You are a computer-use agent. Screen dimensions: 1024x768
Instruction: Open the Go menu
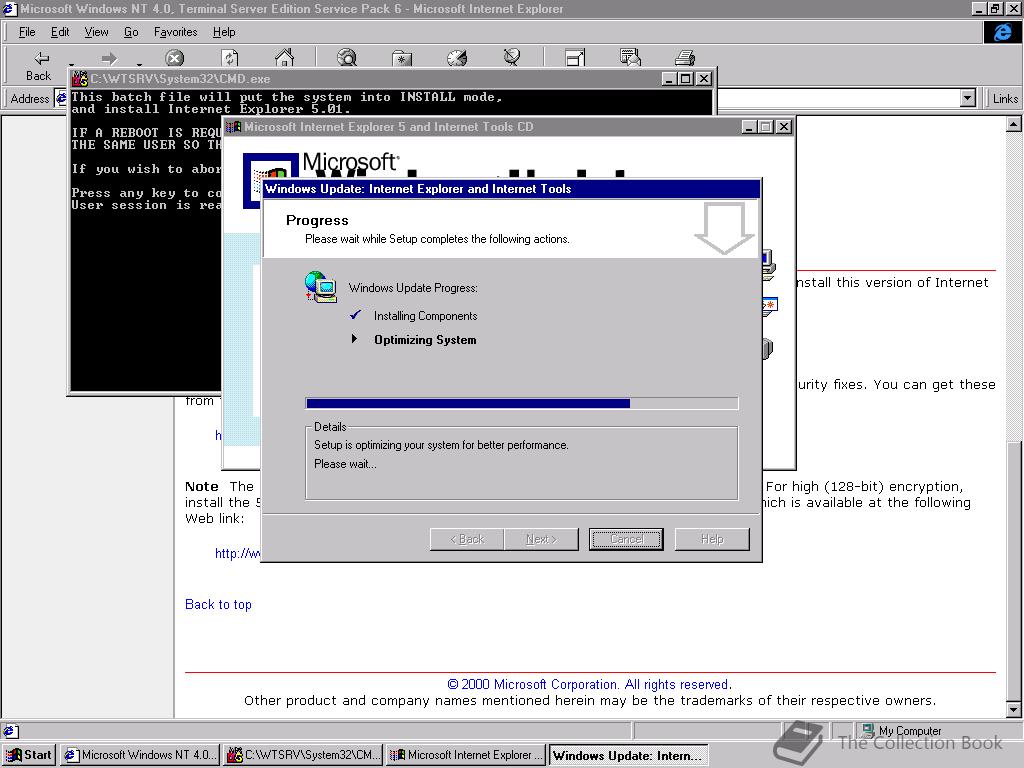click(131, 32)
